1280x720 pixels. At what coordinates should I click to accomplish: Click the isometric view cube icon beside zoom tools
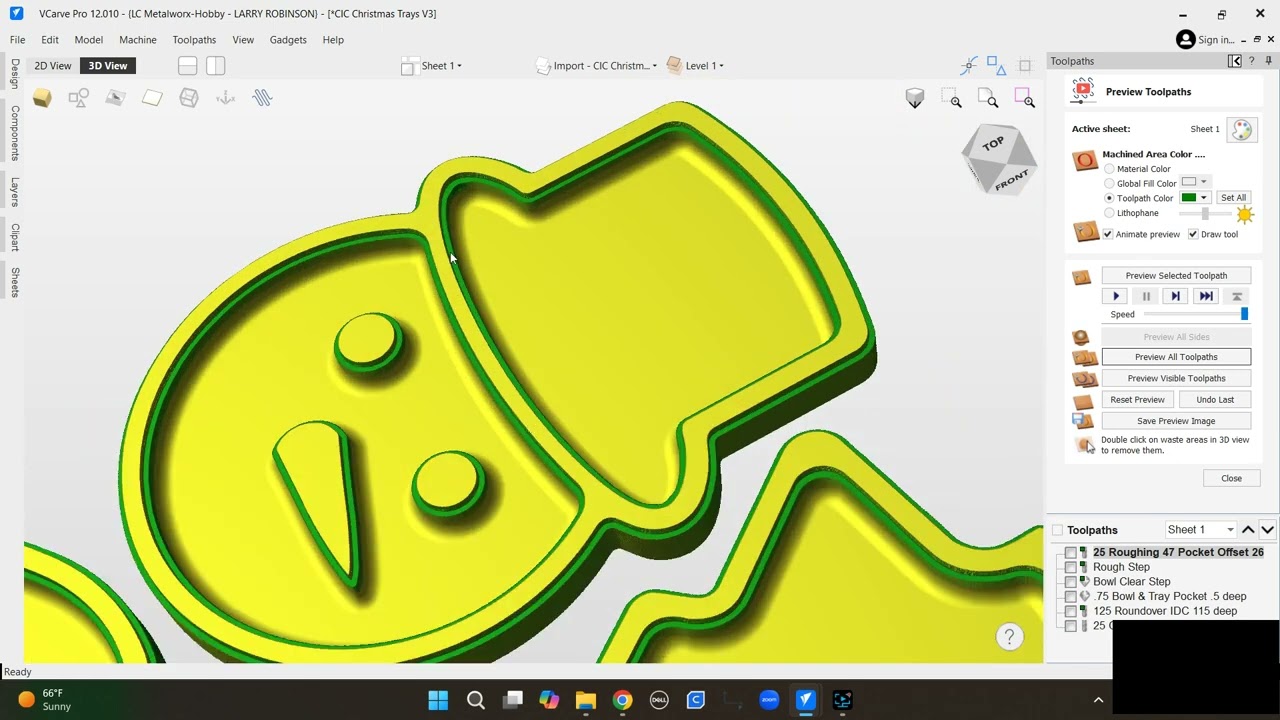tap(915, 98)
